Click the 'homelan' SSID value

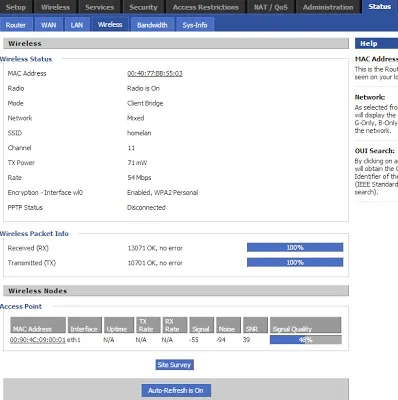point(139,133)
